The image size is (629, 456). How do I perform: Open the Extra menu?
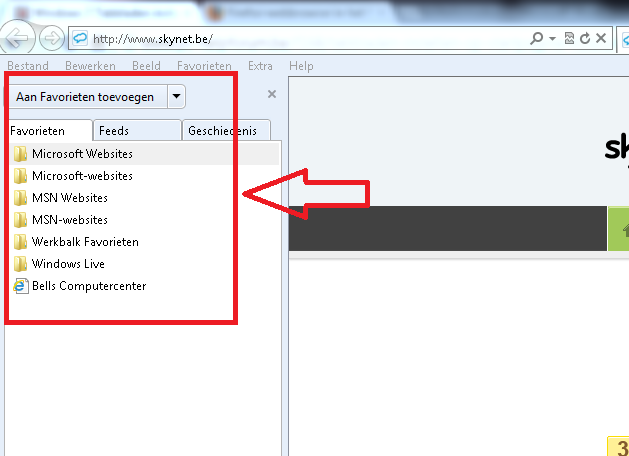(x=260, y=66)
